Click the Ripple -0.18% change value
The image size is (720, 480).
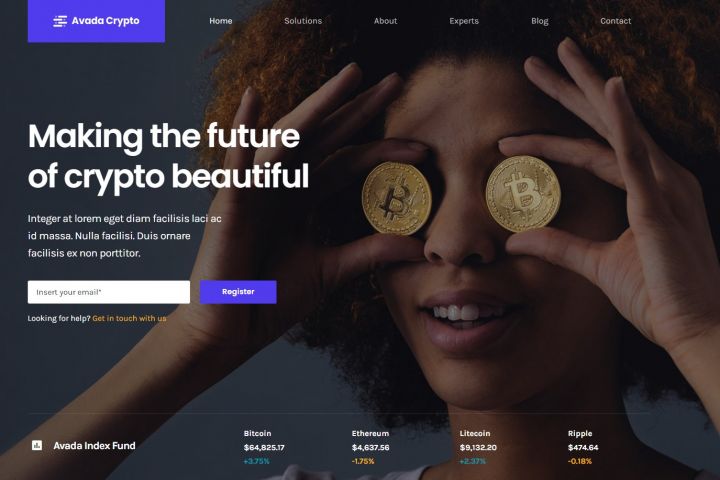(579, 461)
